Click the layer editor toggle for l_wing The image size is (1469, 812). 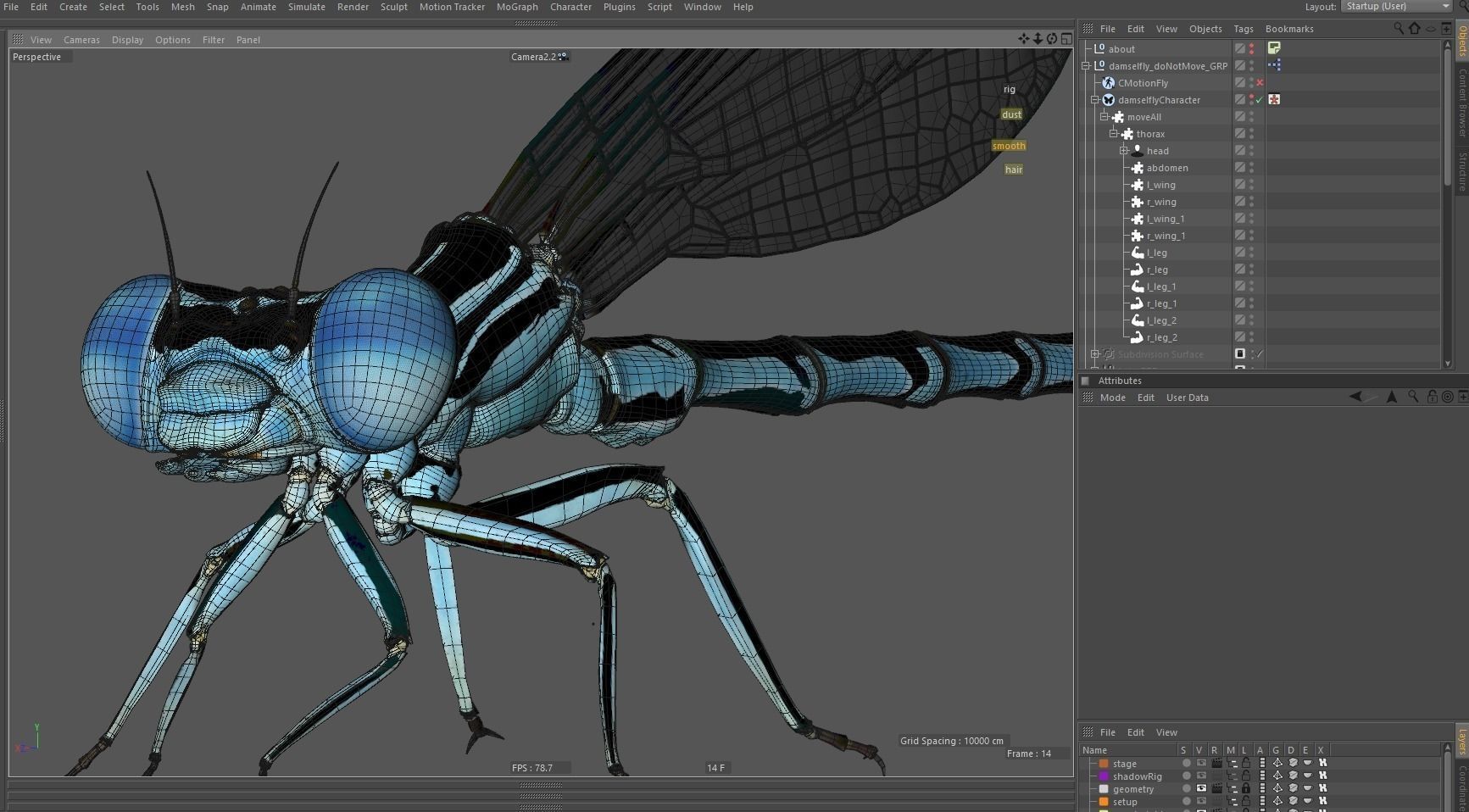click(1239, 184)
